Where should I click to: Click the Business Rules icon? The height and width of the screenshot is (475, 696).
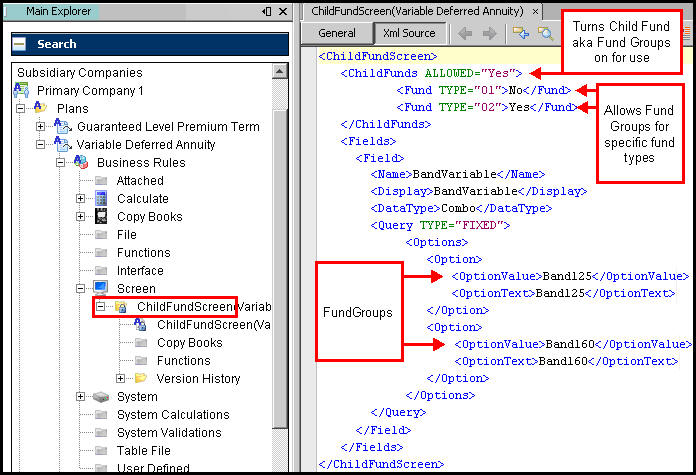click(x=81, y=162)
